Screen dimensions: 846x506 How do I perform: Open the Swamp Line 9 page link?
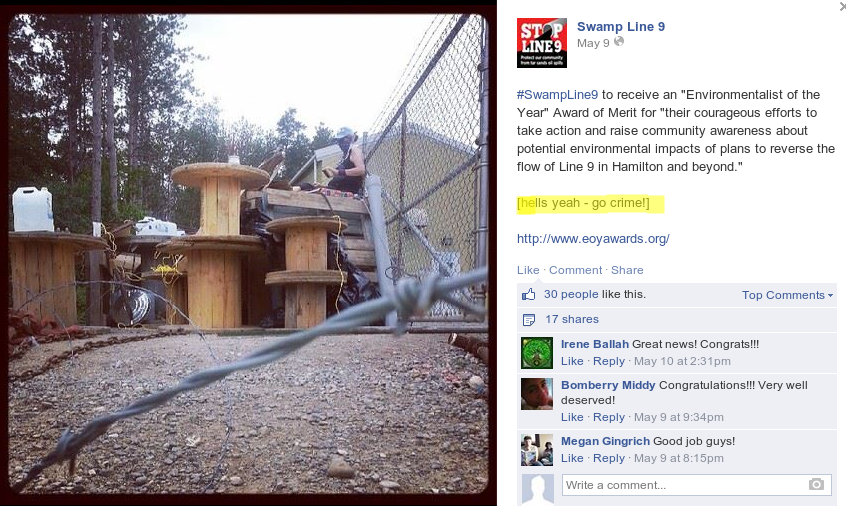click(x=621, y=26)
